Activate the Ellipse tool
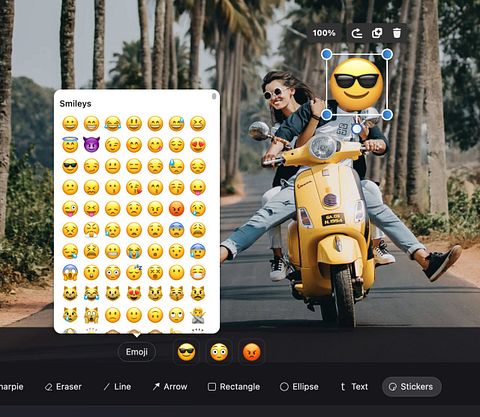The image size is (480, 417). tap(299, 387)
